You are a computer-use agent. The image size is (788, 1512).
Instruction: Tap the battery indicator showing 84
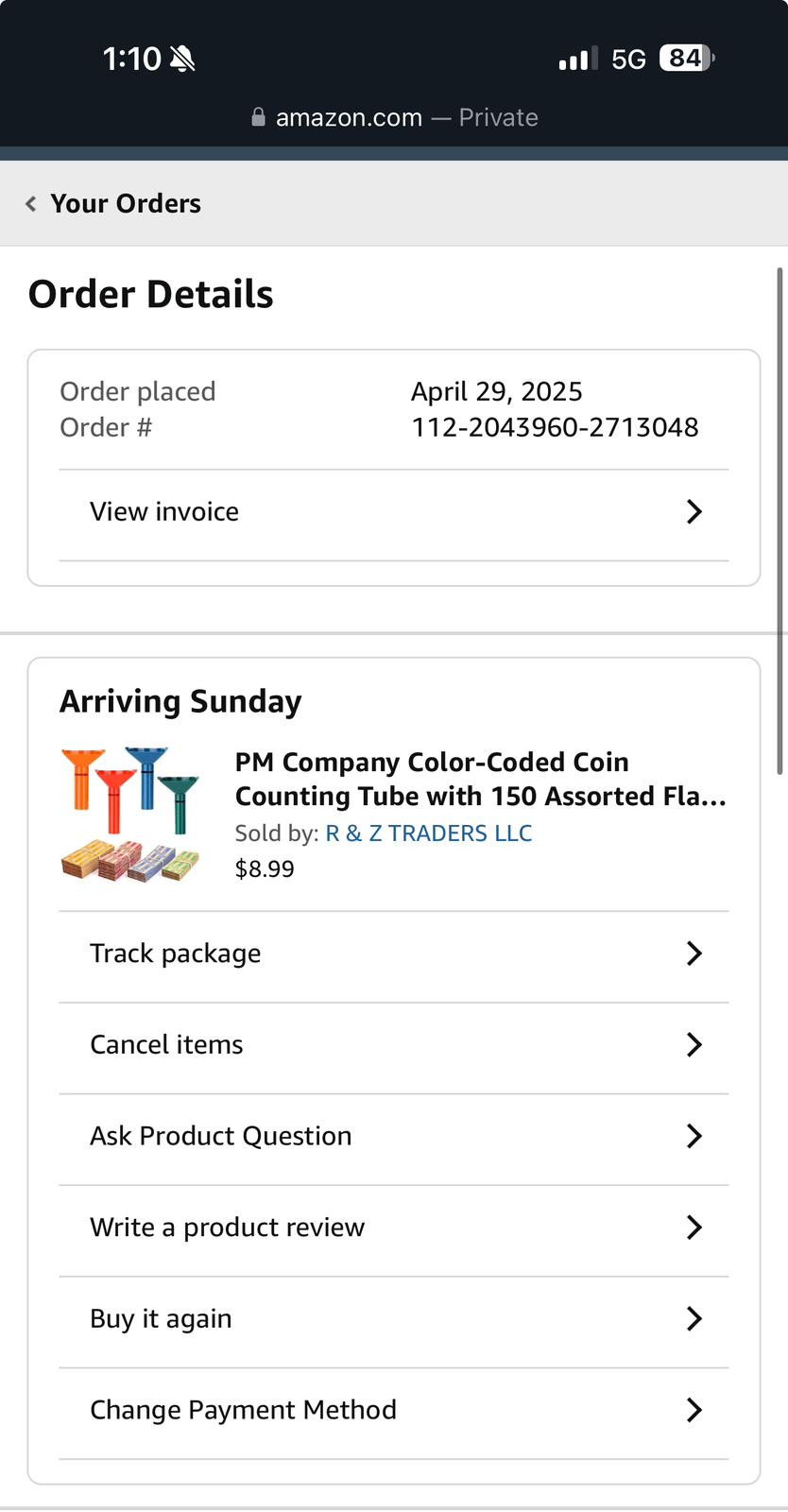pos(687,59)
